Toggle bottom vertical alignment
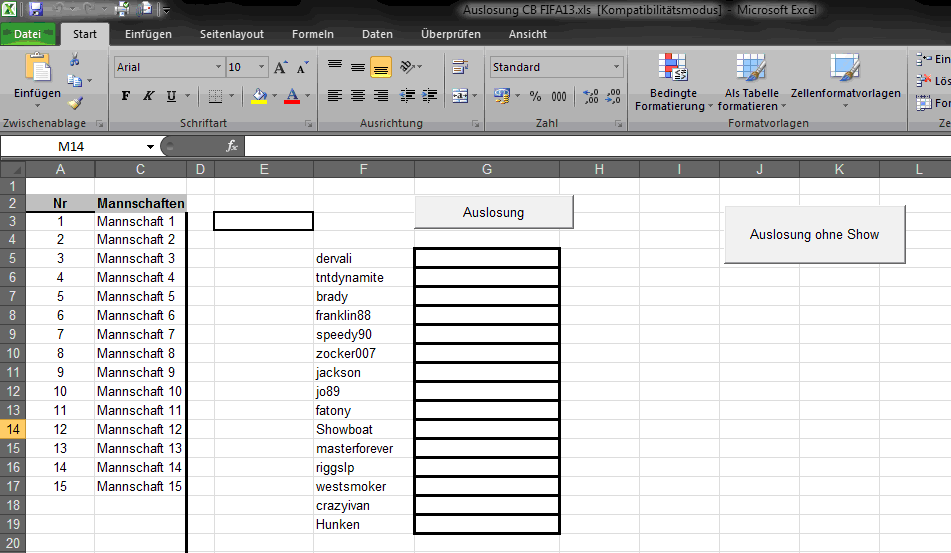 click(x=381, y=67)
